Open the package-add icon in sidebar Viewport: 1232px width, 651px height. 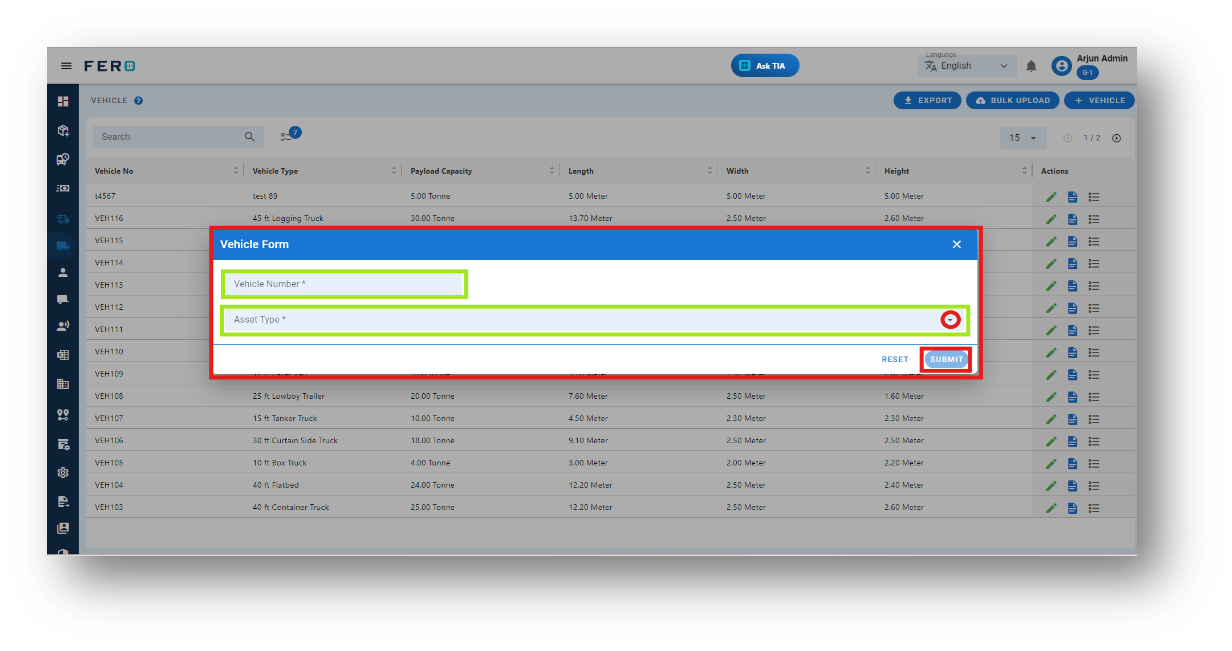pyautogui.click(x=63, y=130)
